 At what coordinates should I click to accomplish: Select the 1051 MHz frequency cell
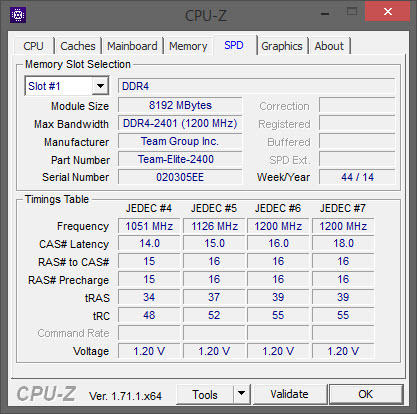point(149,226)
